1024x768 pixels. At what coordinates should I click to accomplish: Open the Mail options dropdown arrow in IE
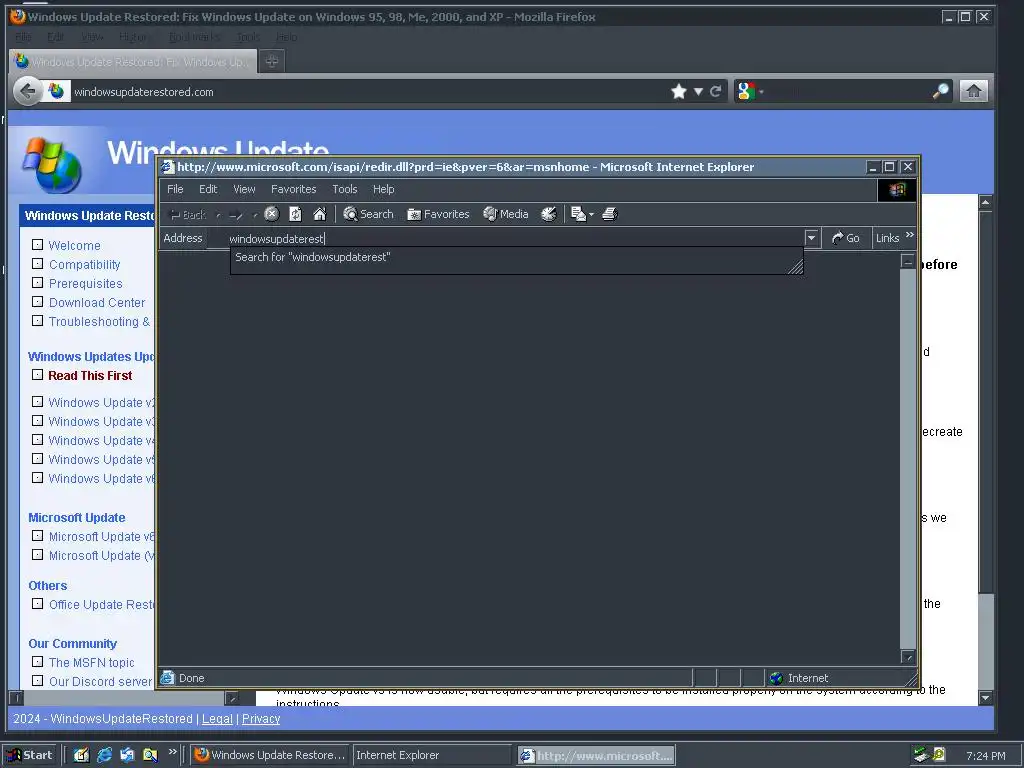(591, 215)
